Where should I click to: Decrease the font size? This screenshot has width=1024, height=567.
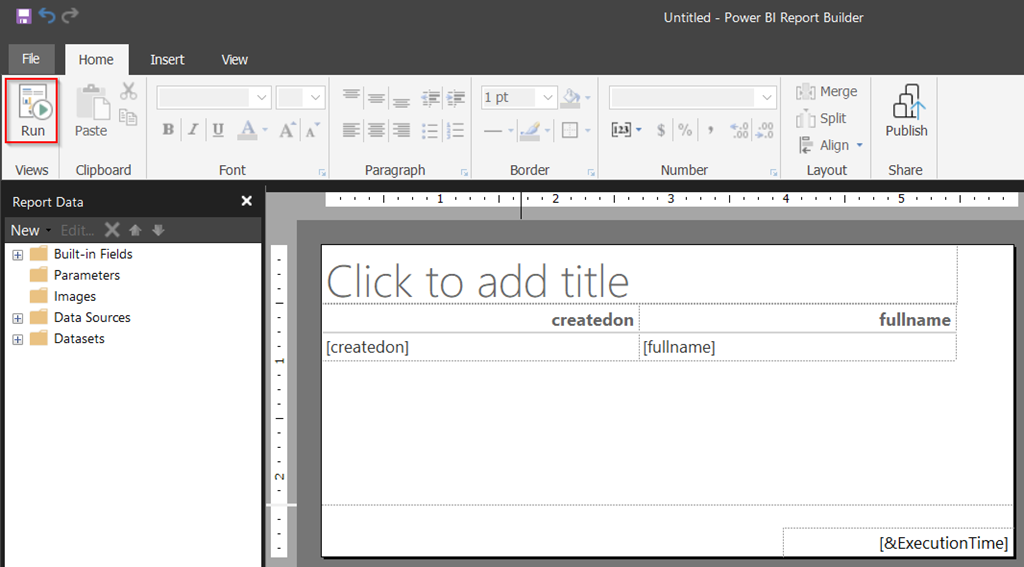pyautogui.click(x=313, y=130)
